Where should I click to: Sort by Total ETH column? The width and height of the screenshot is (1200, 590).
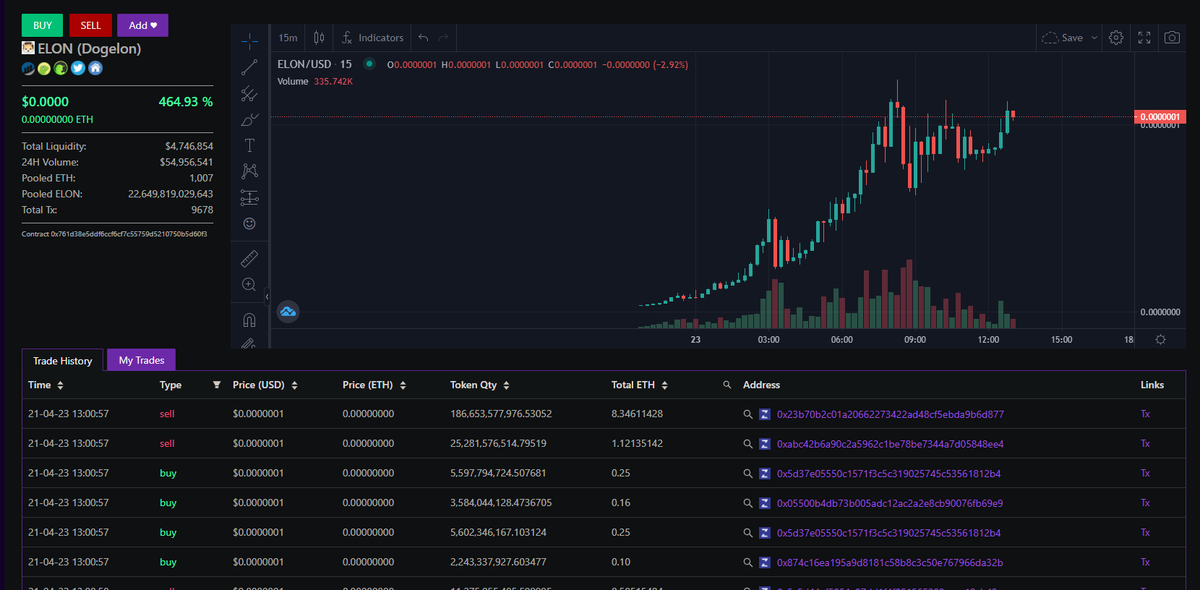tap(664, 385)
